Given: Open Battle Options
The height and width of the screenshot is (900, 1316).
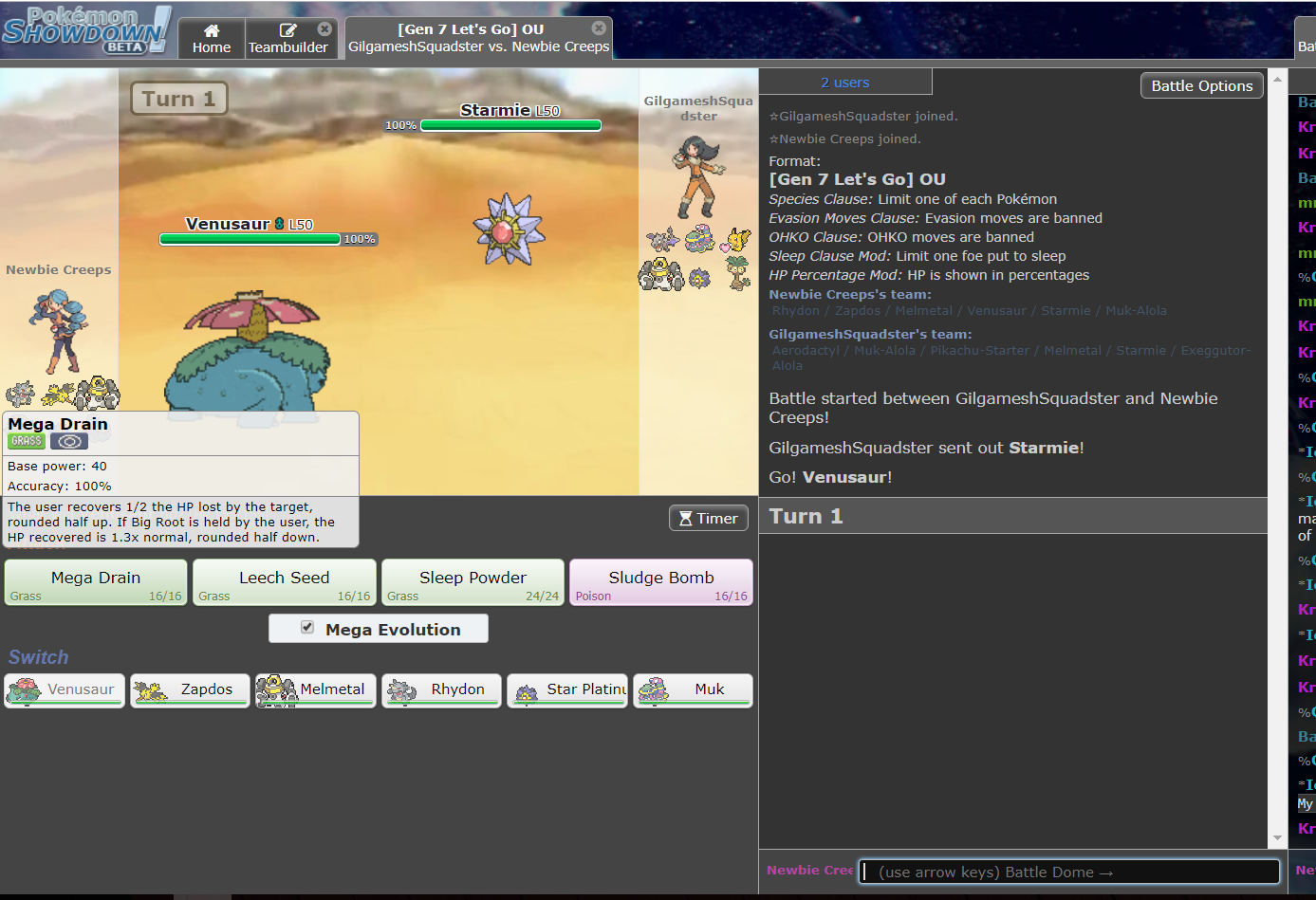Looking at the screenshot, I should tap(1202, 85).
